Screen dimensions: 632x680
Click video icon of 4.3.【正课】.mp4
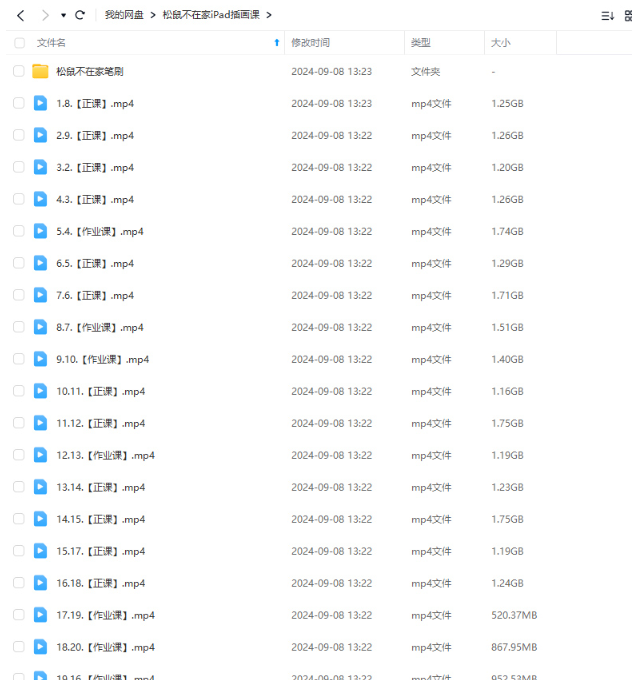(x=40, y=199)
